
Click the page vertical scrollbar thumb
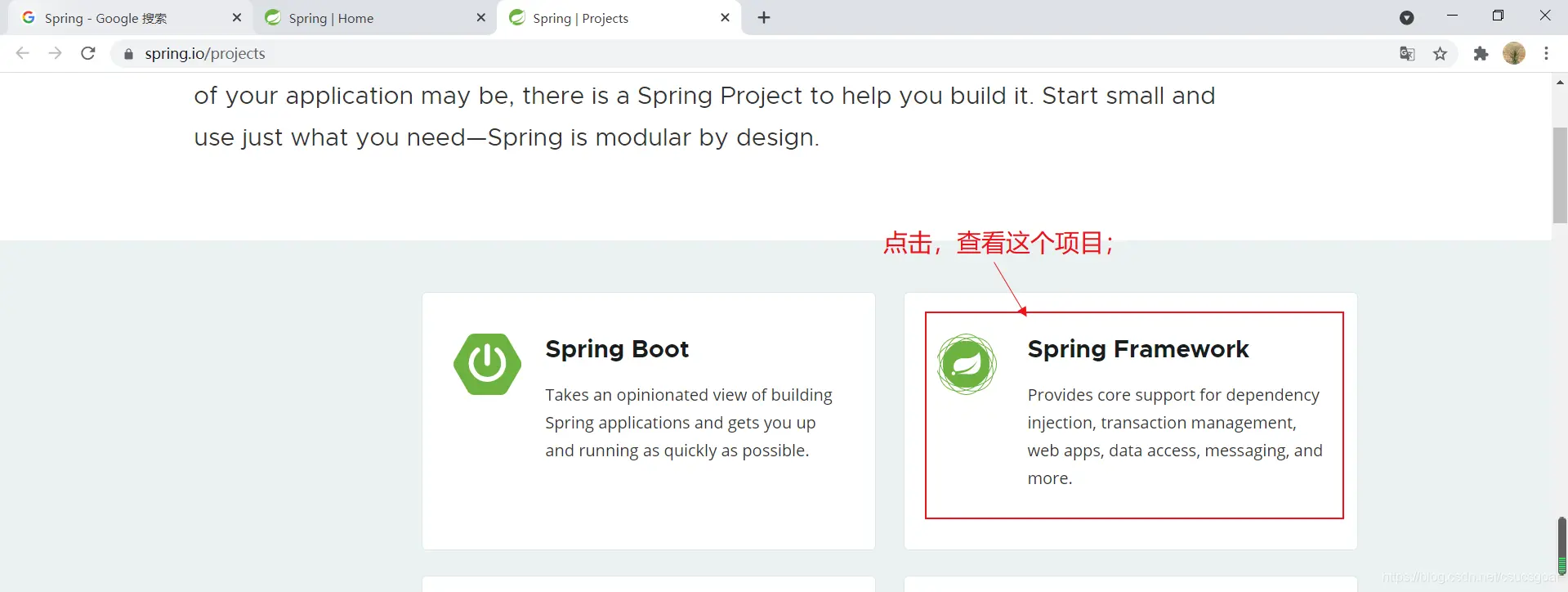click(x=1560, y=174)
